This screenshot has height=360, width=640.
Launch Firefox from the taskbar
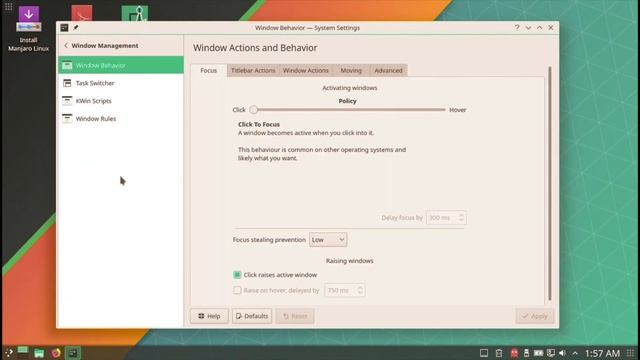tap(56, 353)
